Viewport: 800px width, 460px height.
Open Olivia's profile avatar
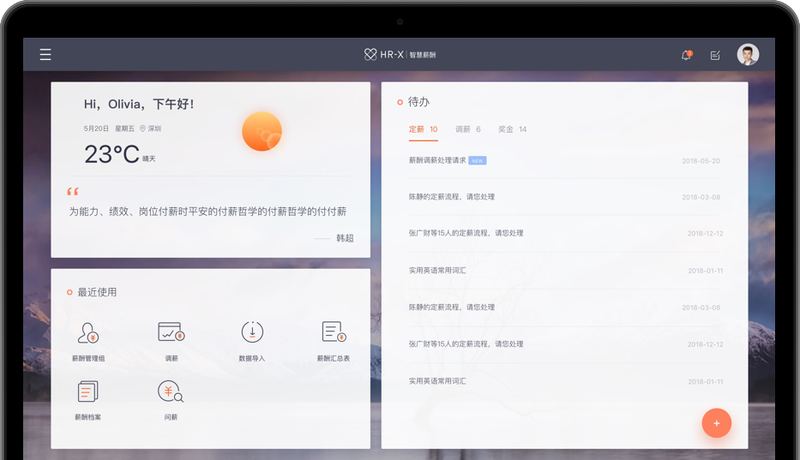click(x=747, y=55)
